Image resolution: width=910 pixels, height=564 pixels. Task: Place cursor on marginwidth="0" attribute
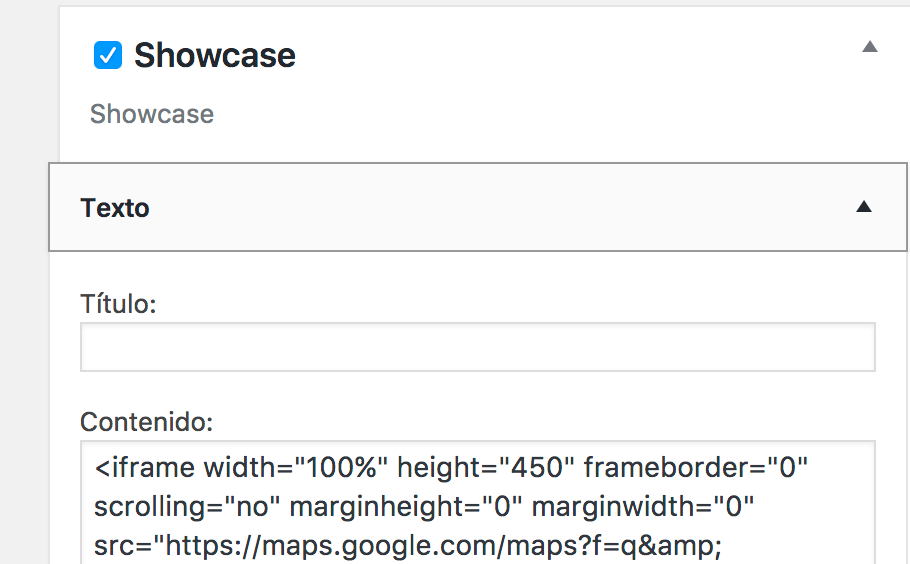(x=642, y=507)
